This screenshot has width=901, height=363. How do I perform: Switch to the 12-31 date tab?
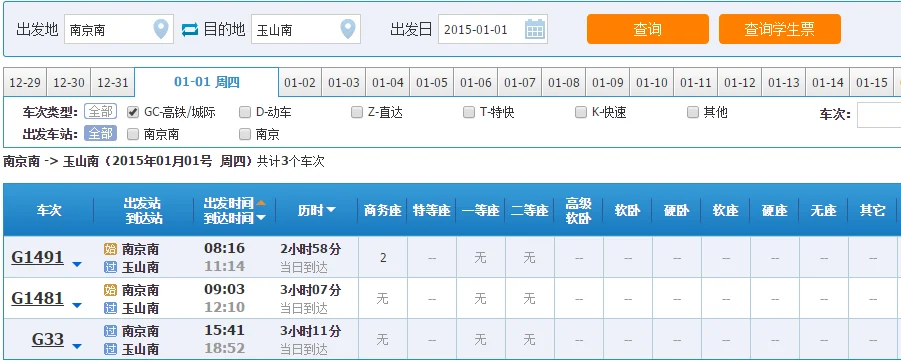point(113,83)
